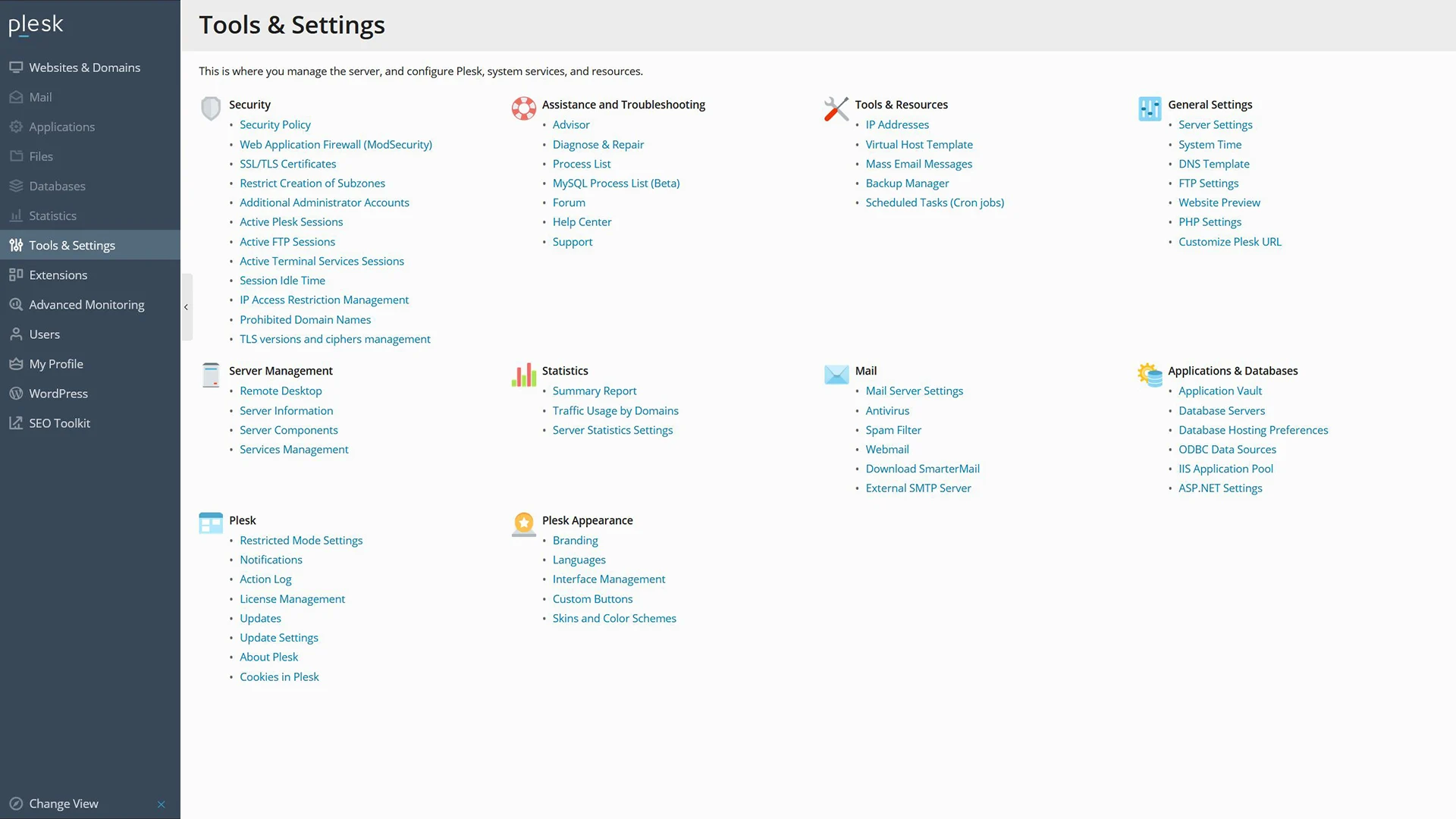Click the Applications gear sidebar icon
The height and width of the screenshot is (819, 1456).
[x=16, y=127]
